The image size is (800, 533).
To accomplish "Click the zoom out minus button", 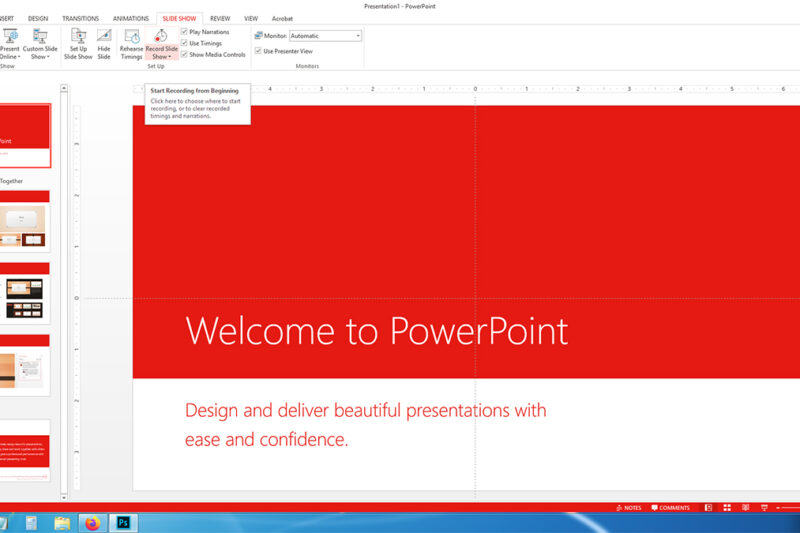I will click(778, 507).
